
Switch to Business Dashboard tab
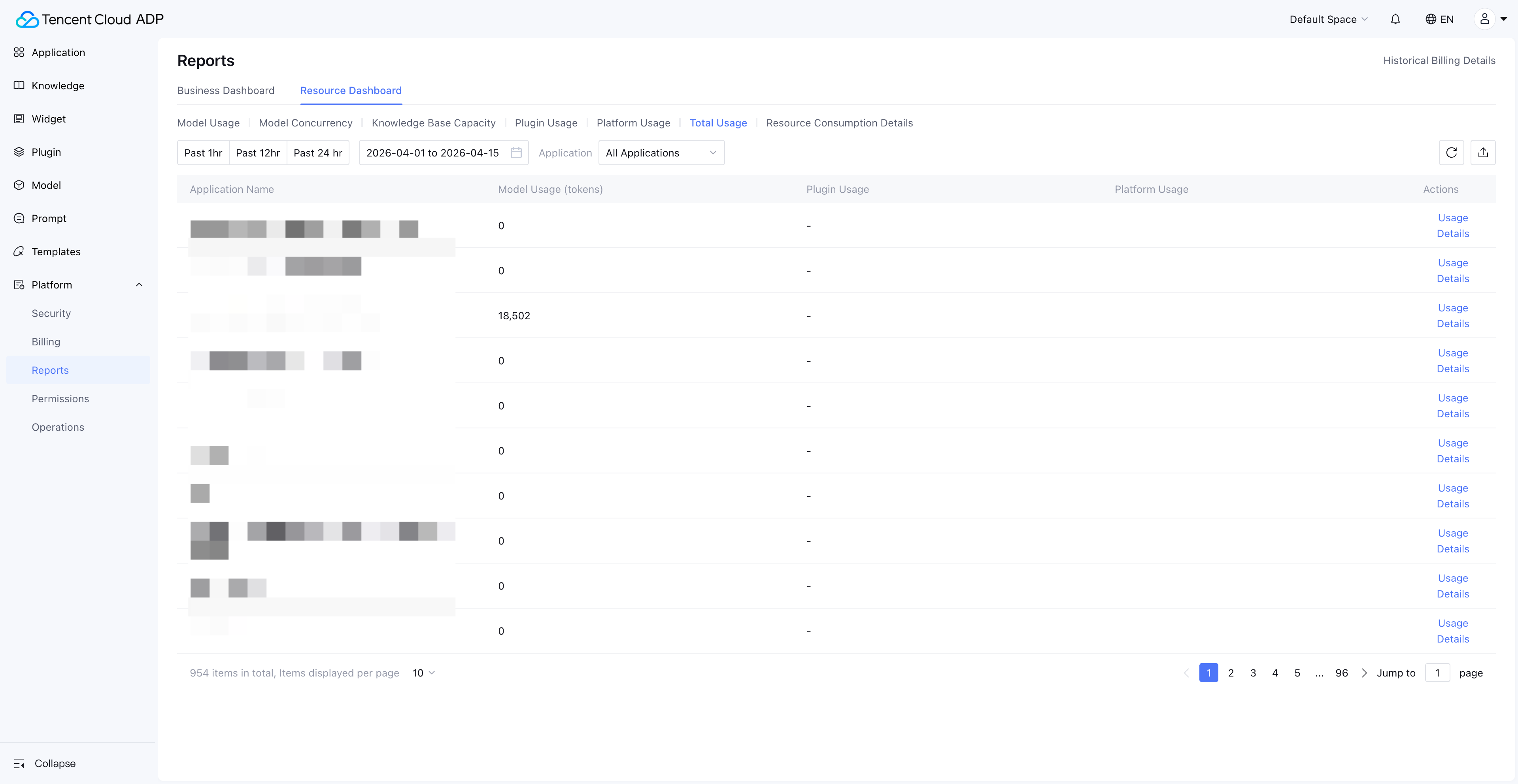click(x=226, y=90)
